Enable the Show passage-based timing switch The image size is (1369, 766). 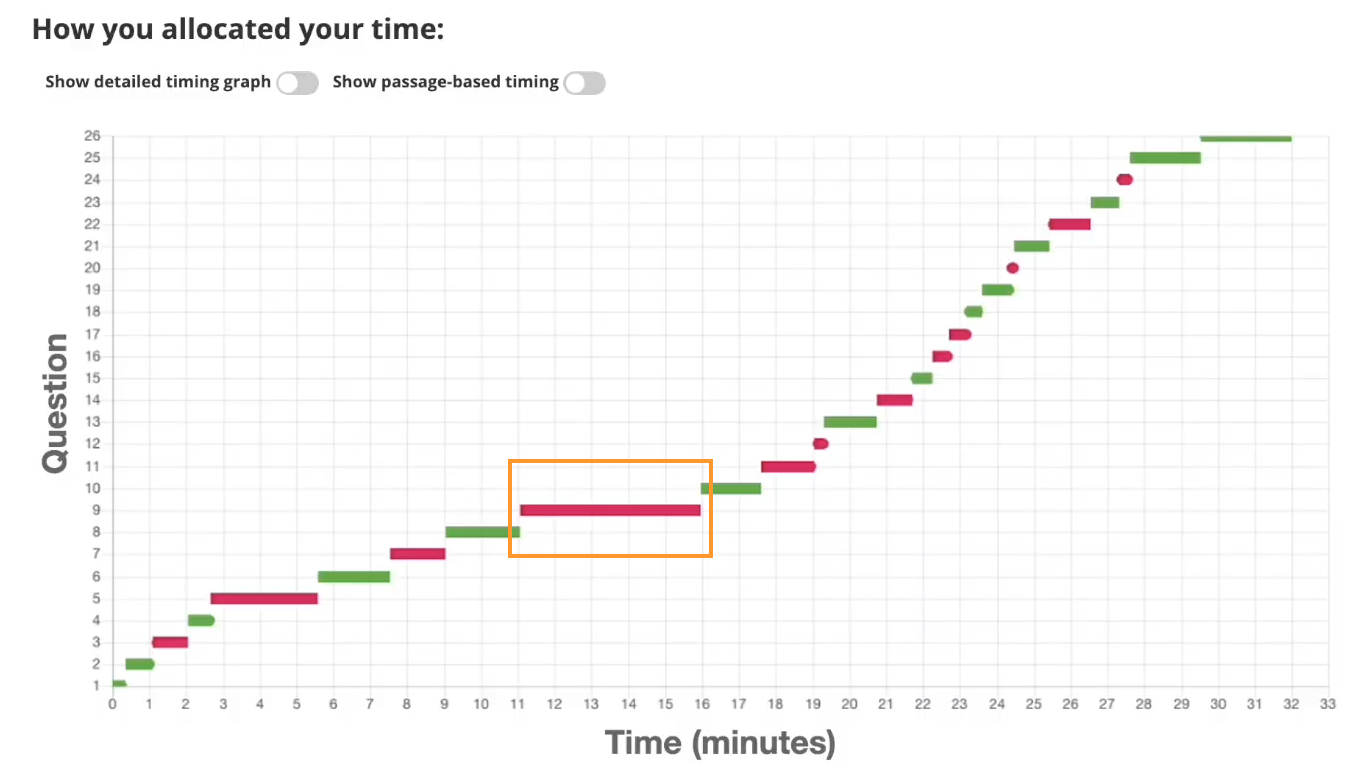click(x=584, y=83)
